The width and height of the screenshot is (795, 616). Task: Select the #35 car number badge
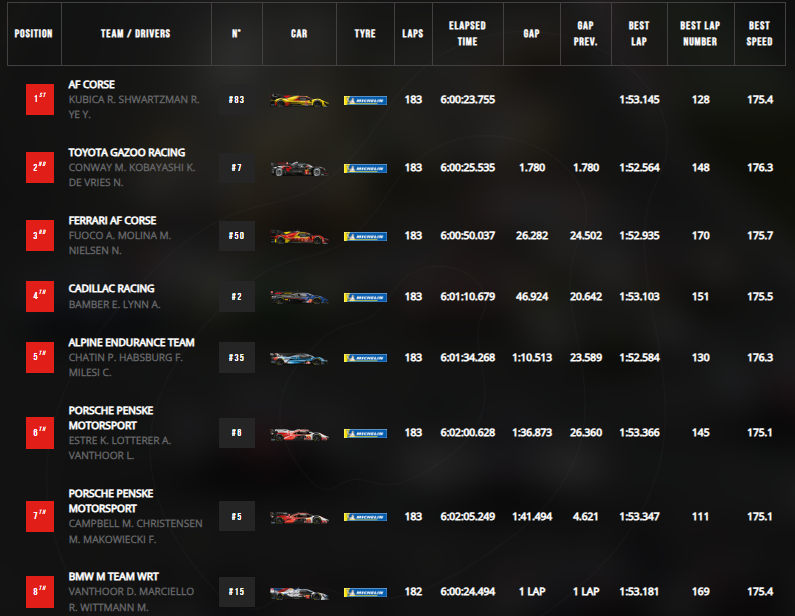[237, 358]
